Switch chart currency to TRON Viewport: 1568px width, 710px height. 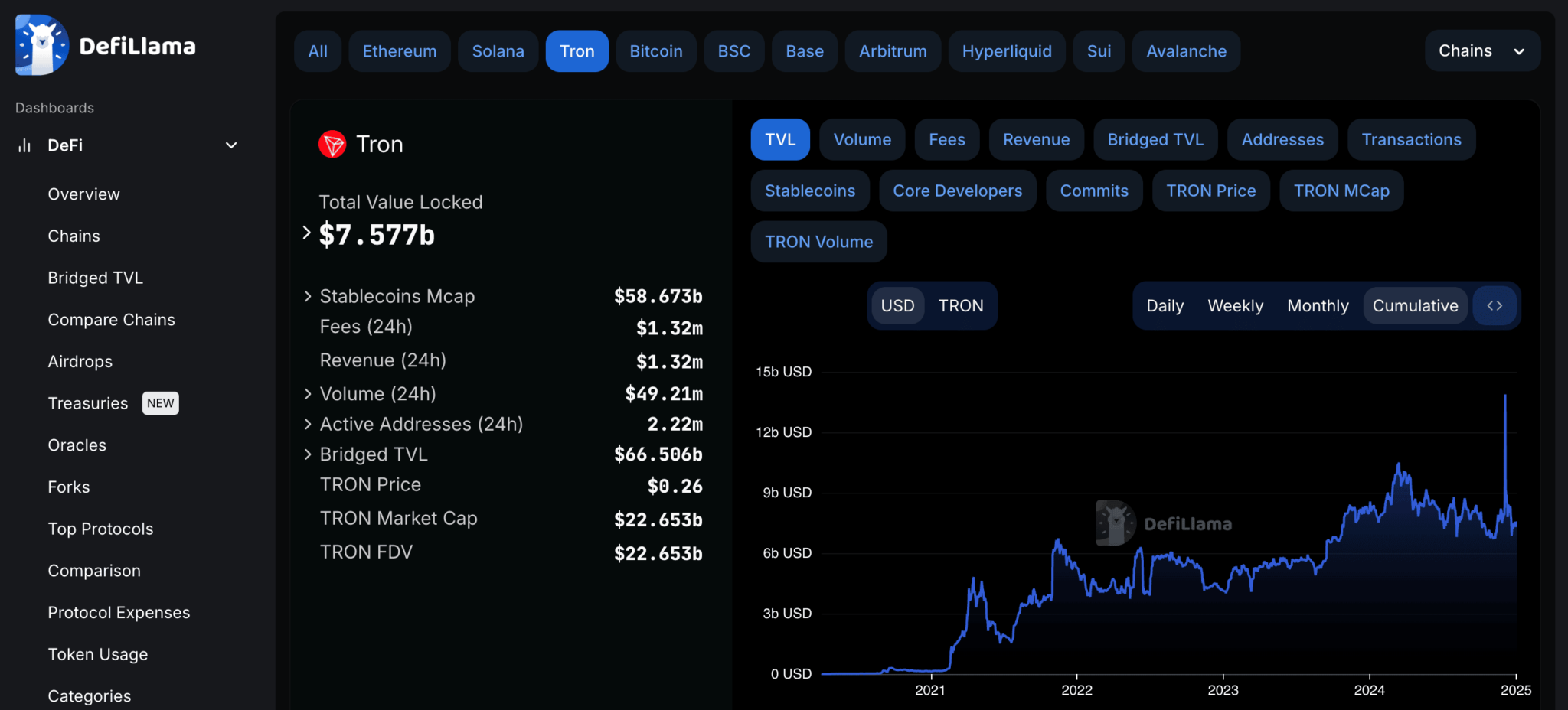(x=962, y=305)
